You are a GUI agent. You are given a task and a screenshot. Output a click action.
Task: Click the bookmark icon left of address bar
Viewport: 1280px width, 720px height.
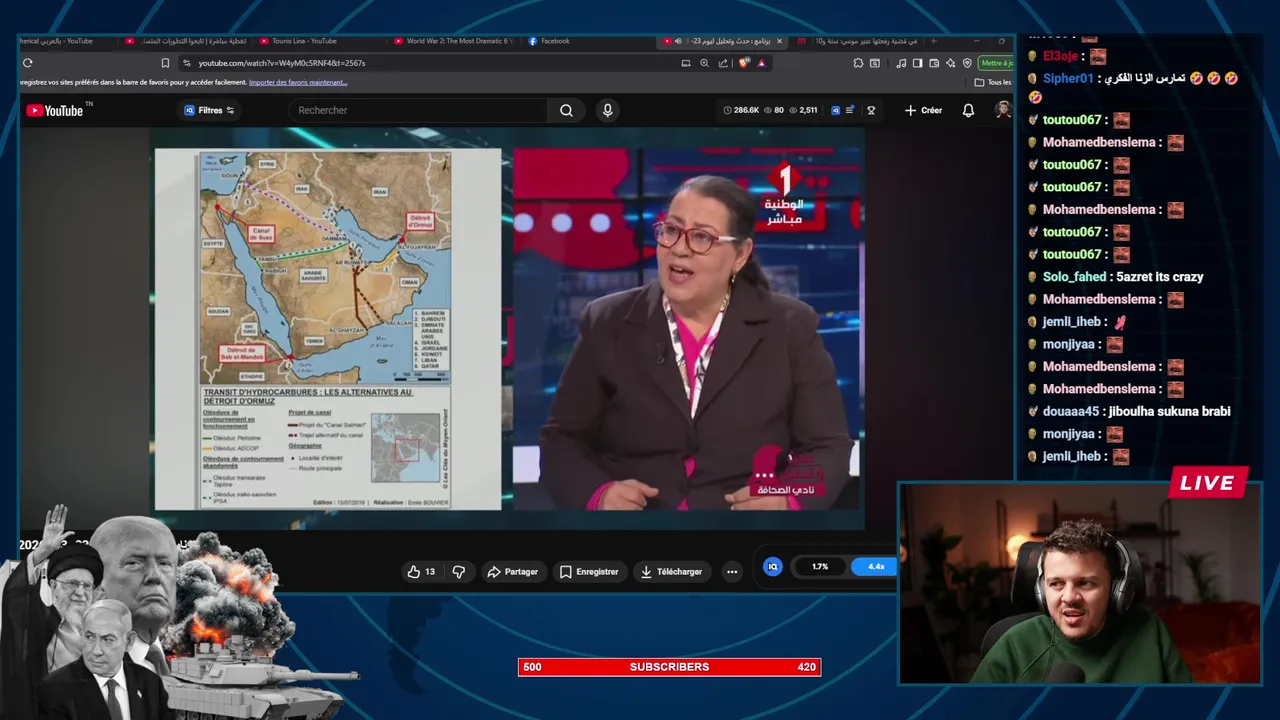click(165, 63)
